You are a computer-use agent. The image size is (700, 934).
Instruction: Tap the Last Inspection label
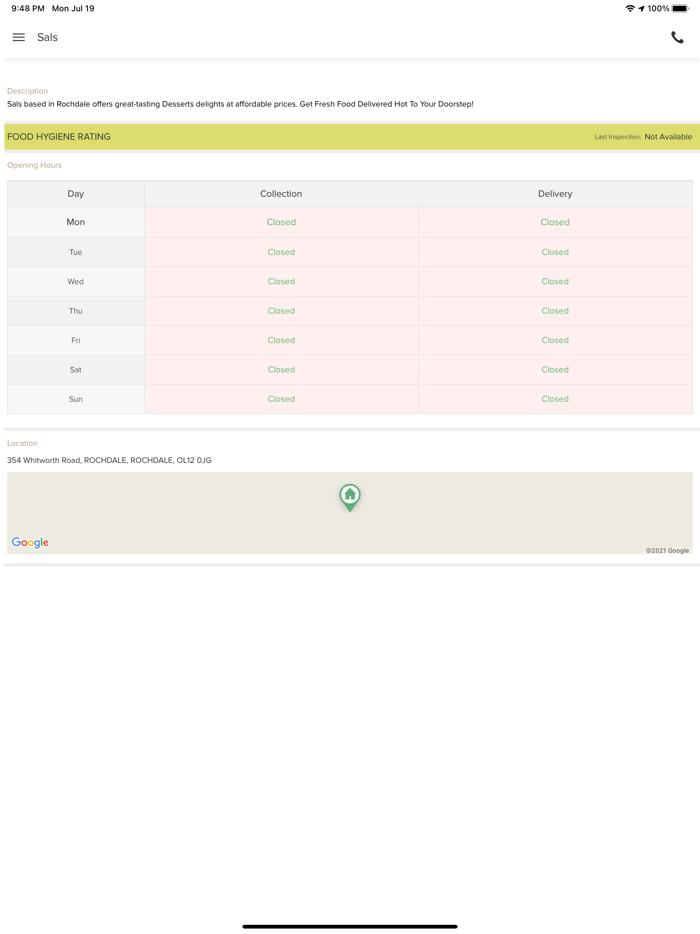coord(617,136)
